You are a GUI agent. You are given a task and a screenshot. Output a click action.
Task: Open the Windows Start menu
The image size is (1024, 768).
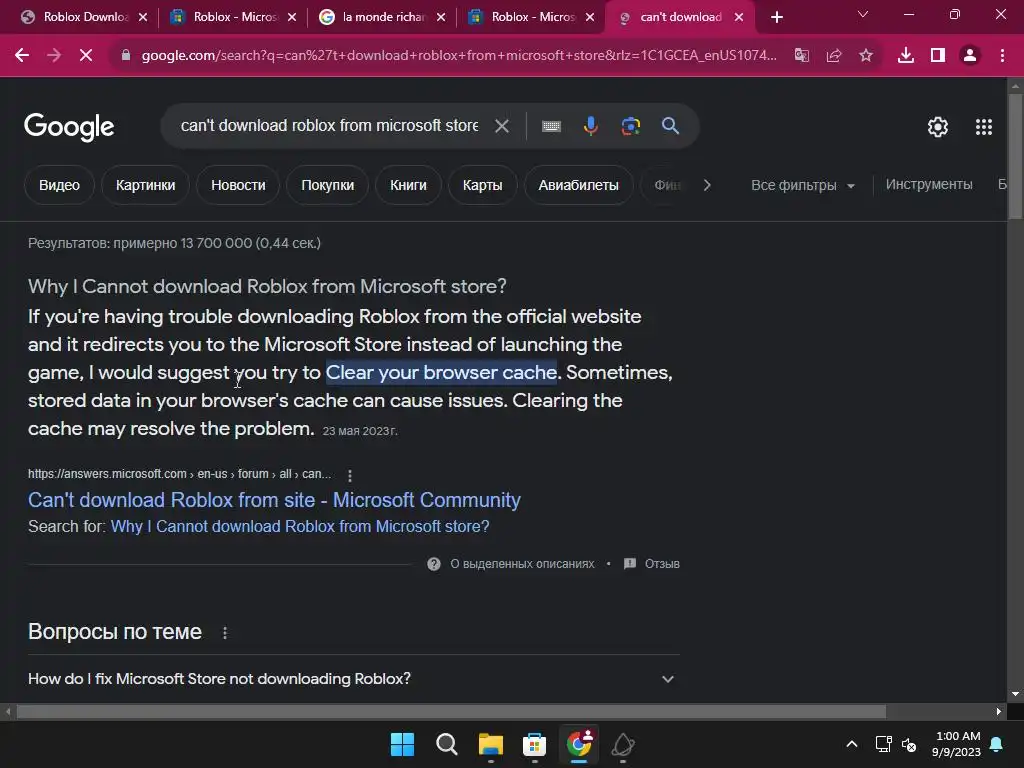tap(402, 744)
